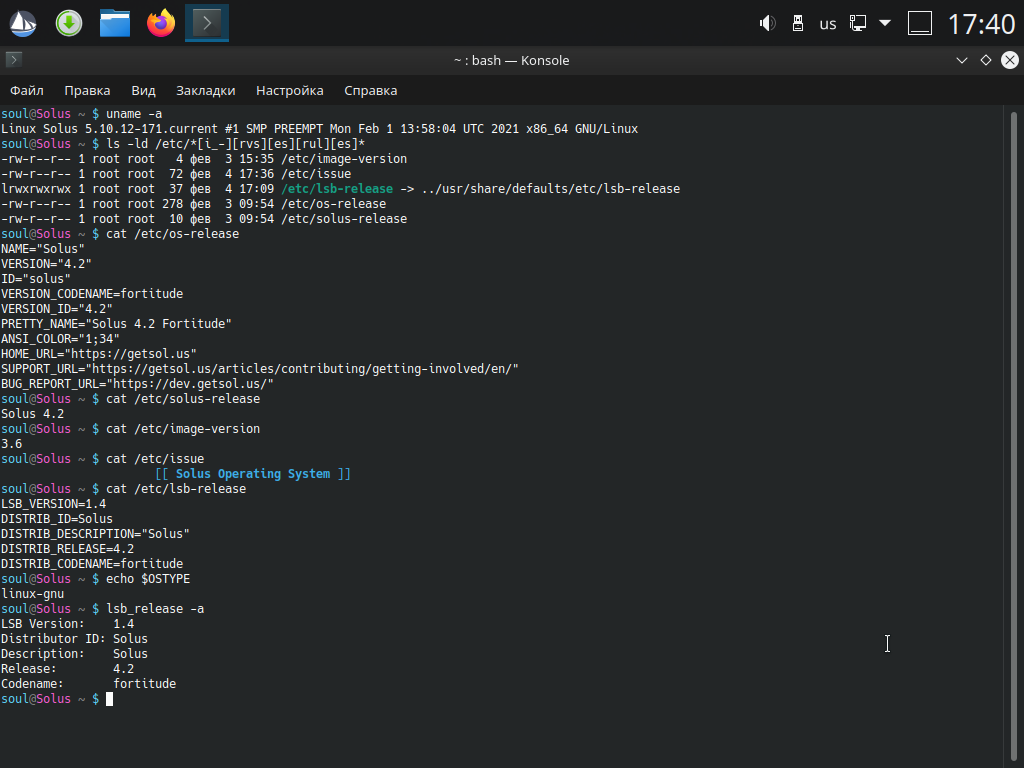Click the 'echo $OSTYPE' command
Image resolution: width=1024 pixels, height=768 pixels.
click(148, 579)
